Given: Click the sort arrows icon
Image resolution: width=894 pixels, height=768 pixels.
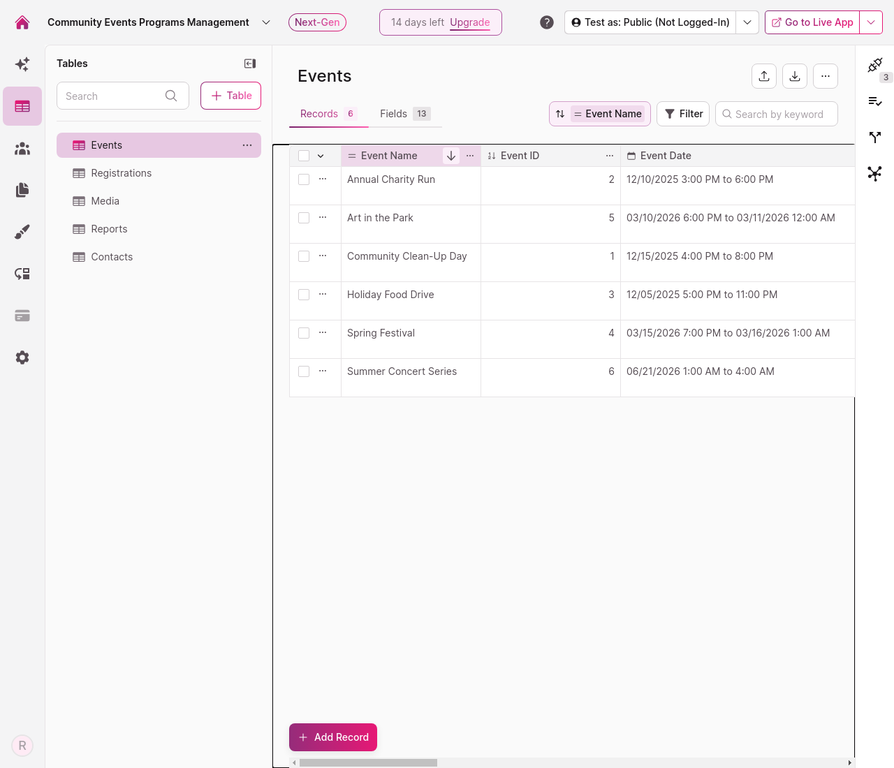Looking at the screenshot, I should [x=560, y=113].
